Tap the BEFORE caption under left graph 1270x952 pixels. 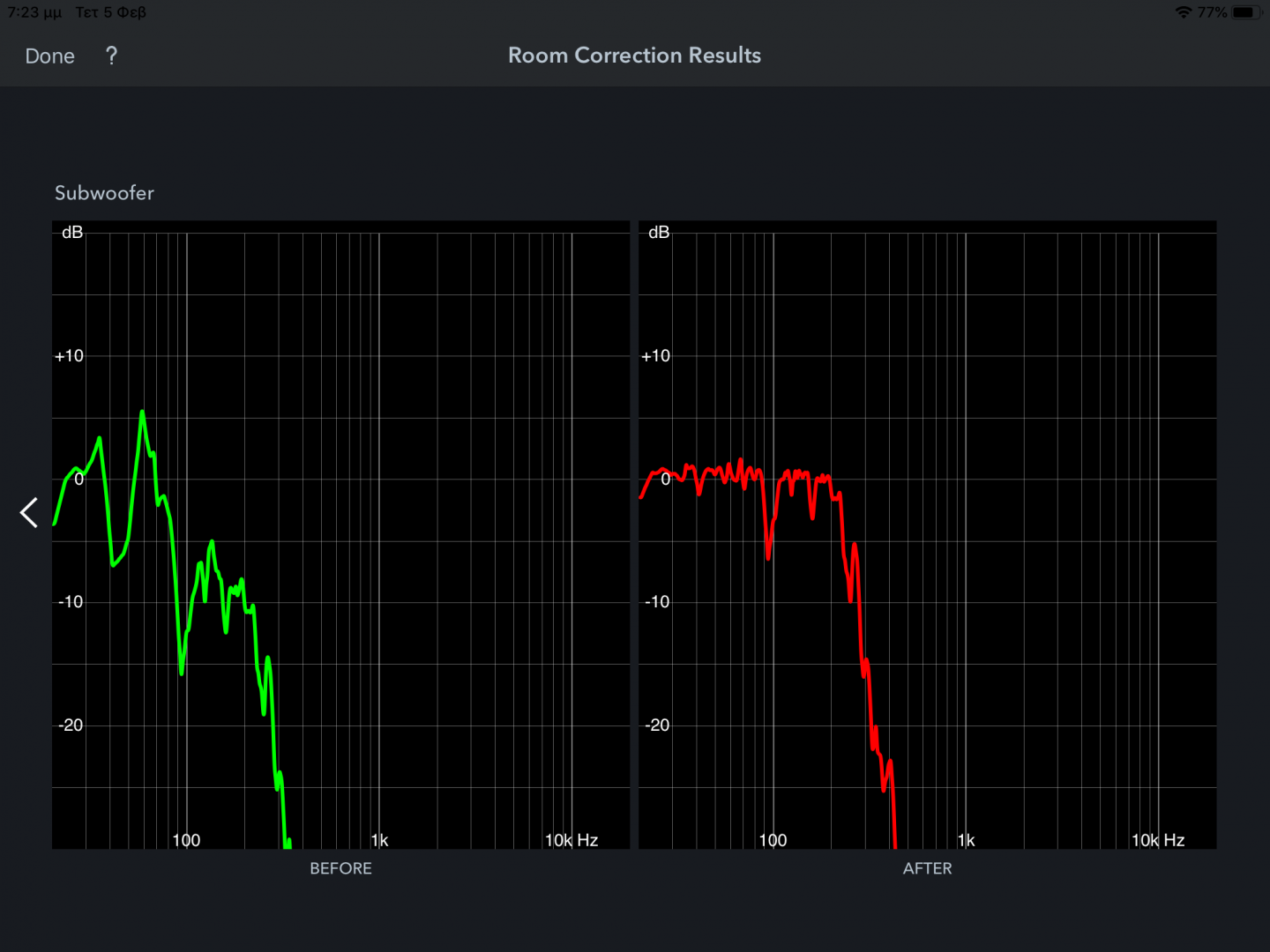[x=340, y=868]
